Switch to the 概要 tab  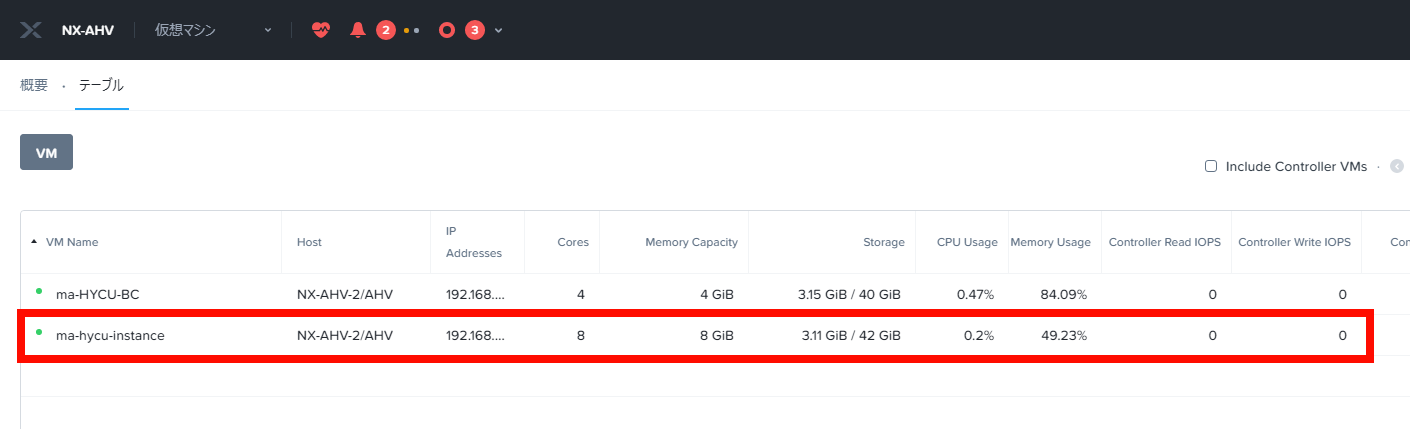[x=34, y=85]
